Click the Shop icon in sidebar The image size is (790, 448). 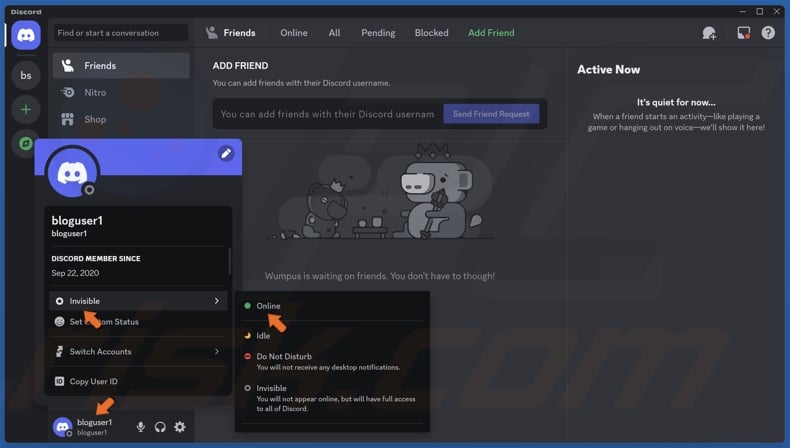point(68,119)
